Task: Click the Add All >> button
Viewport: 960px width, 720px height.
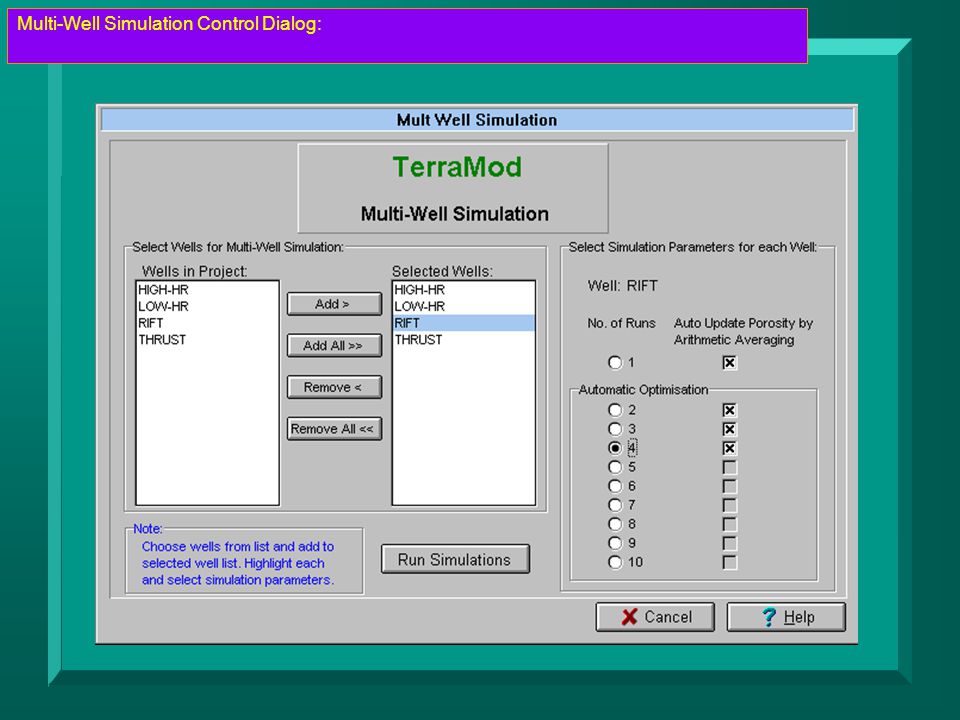Action: (x=334, y=345)
